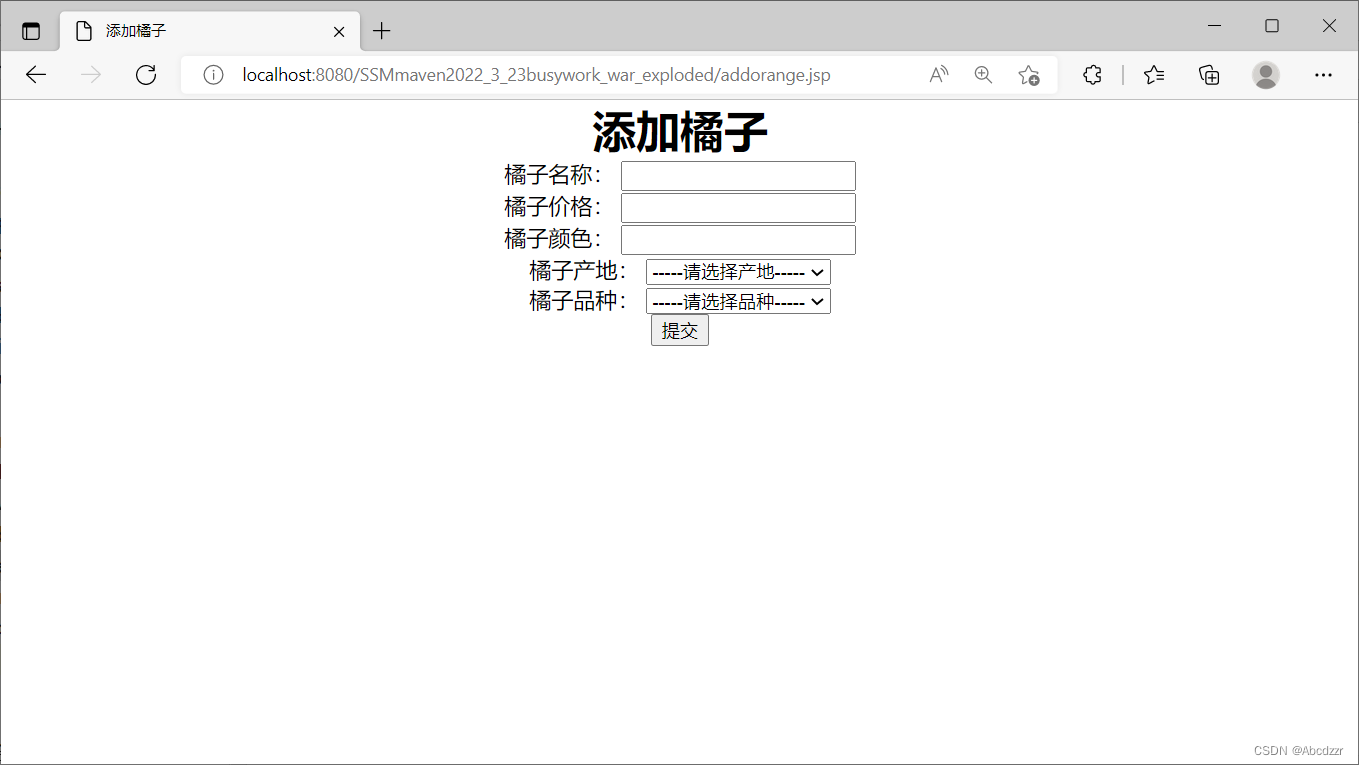Activate the Read Aloud icon

[938, 75]
